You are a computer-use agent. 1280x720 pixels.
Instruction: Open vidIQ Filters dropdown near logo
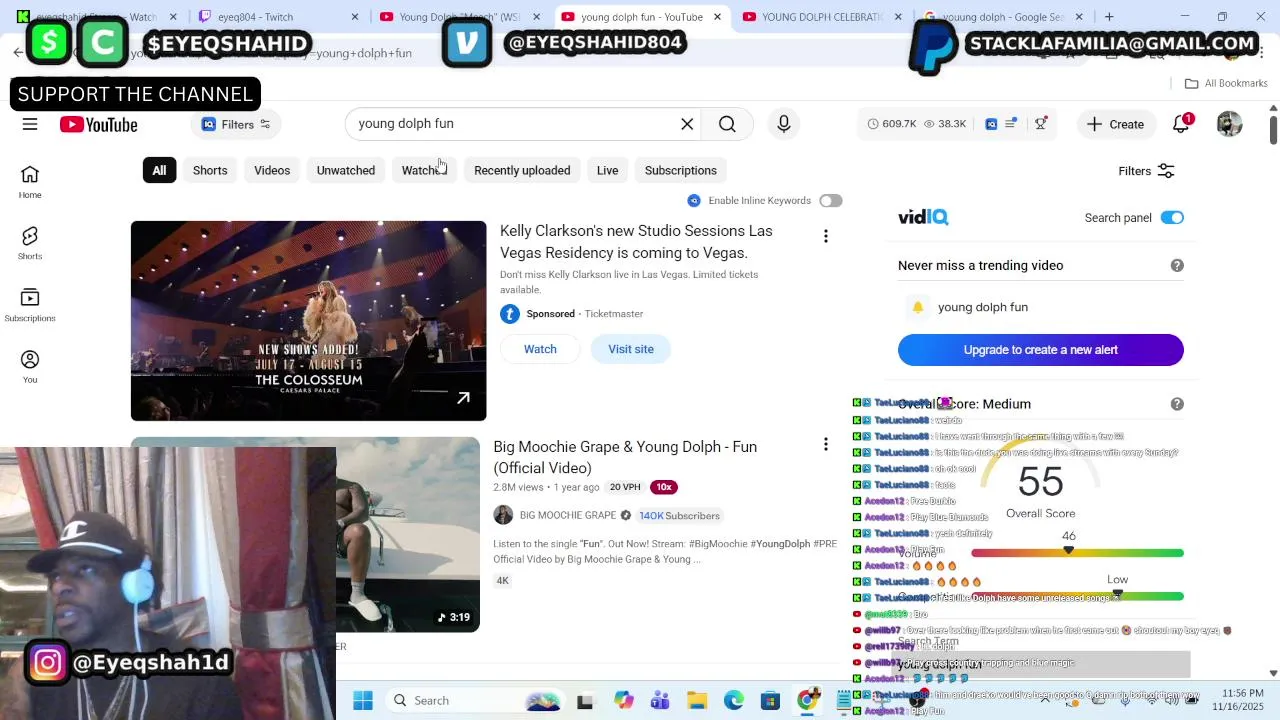pos(237,124)
